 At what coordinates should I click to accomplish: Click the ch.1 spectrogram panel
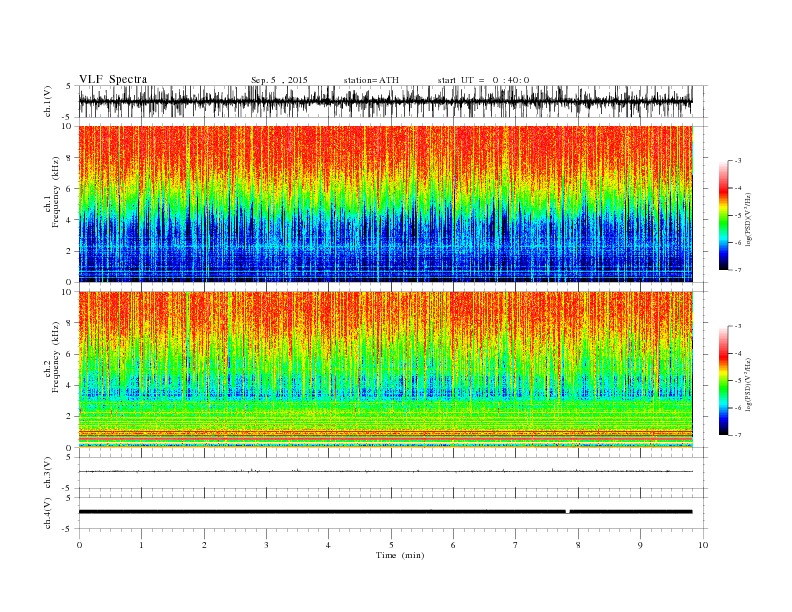tap(386, 204)
